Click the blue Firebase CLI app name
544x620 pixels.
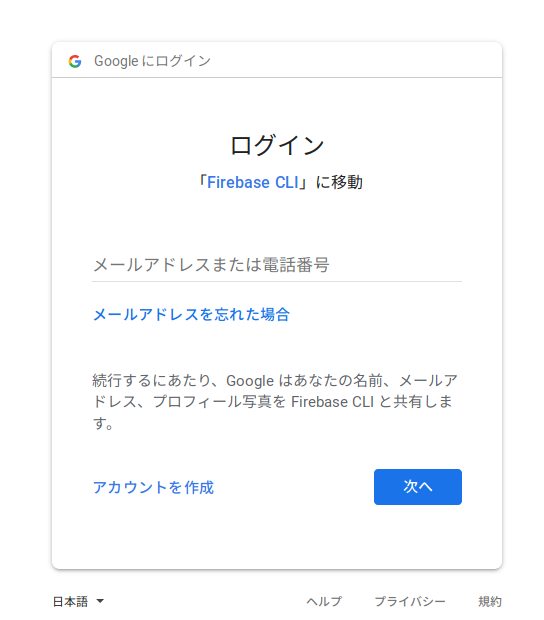(253, 182)
